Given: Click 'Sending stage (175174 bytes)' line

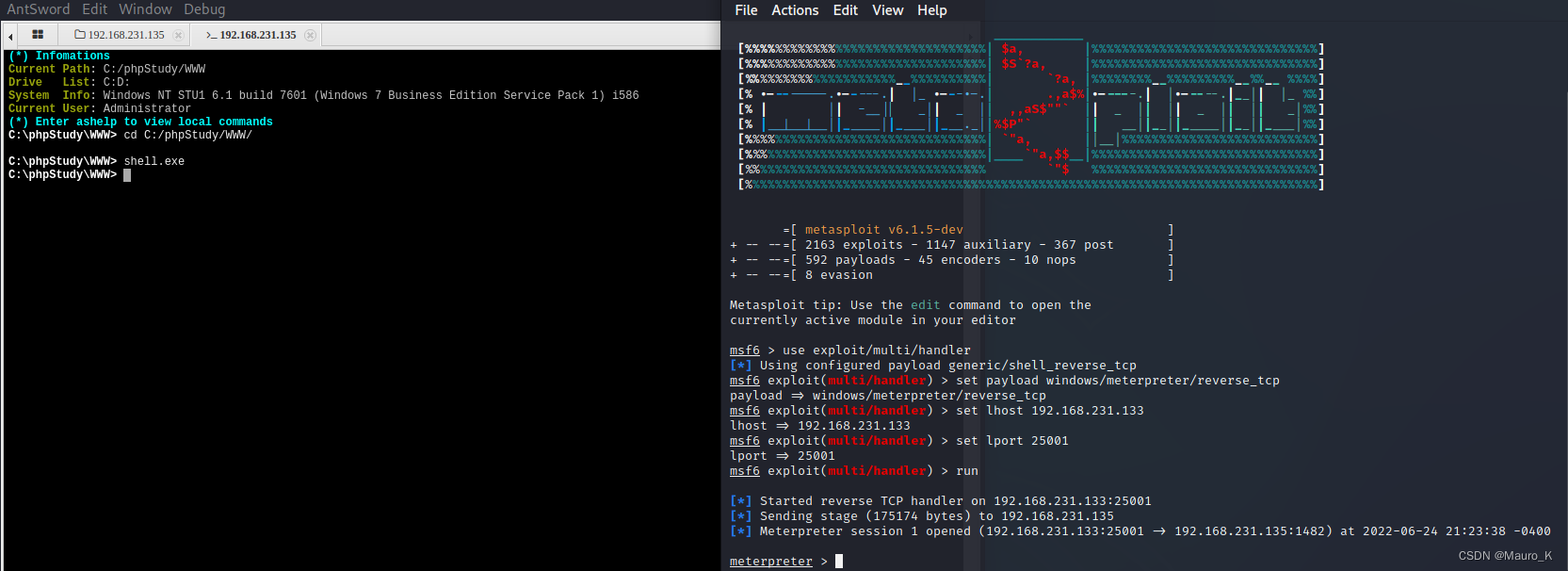Looking at the screenshot, I should (x=922, y=516).
